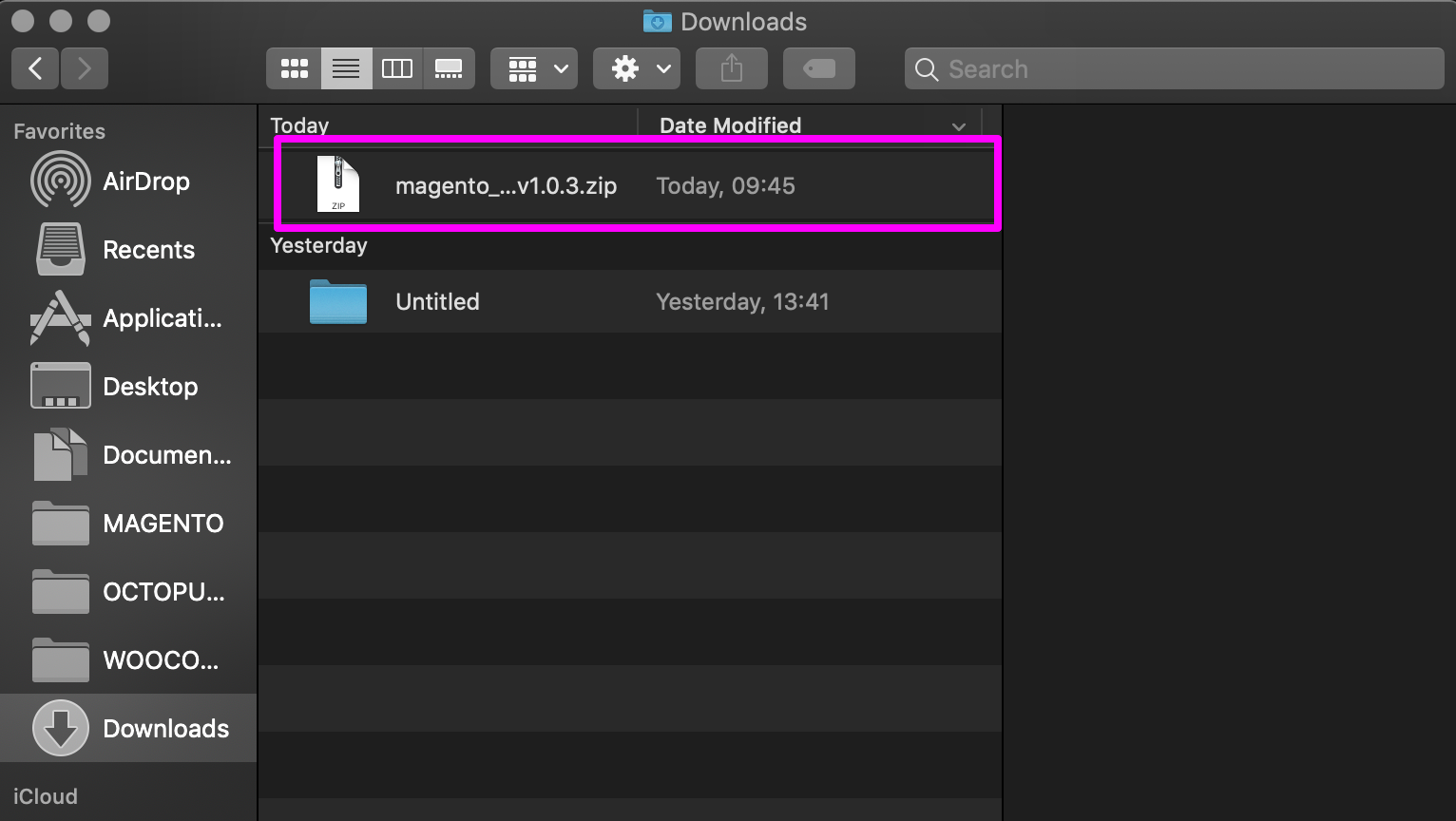Click the Downloads window title
Image resolution: width=1456 pixels, height=821 pixels.
743,22
